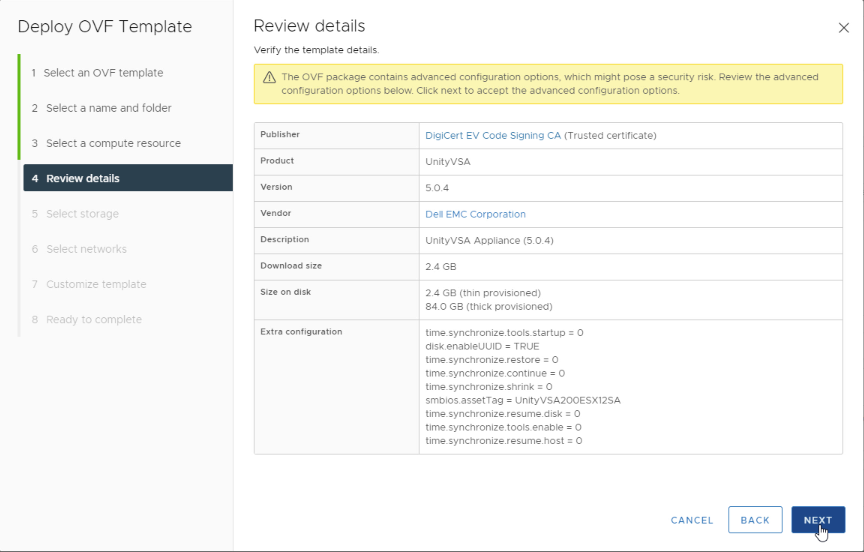Click step 8 Ready to complete

point(87,320)
